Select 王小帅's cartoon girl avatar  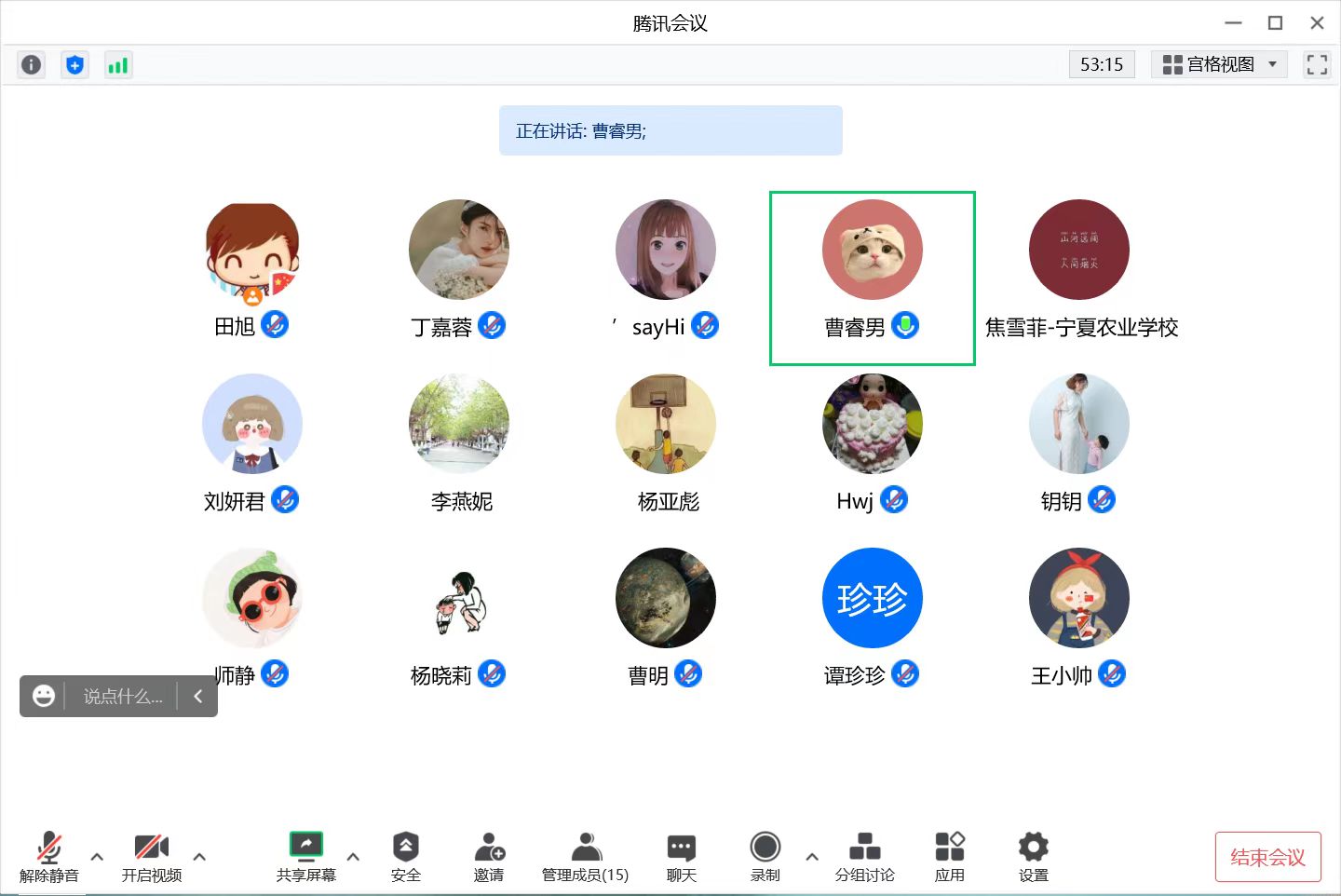(x=1079, y=598)
